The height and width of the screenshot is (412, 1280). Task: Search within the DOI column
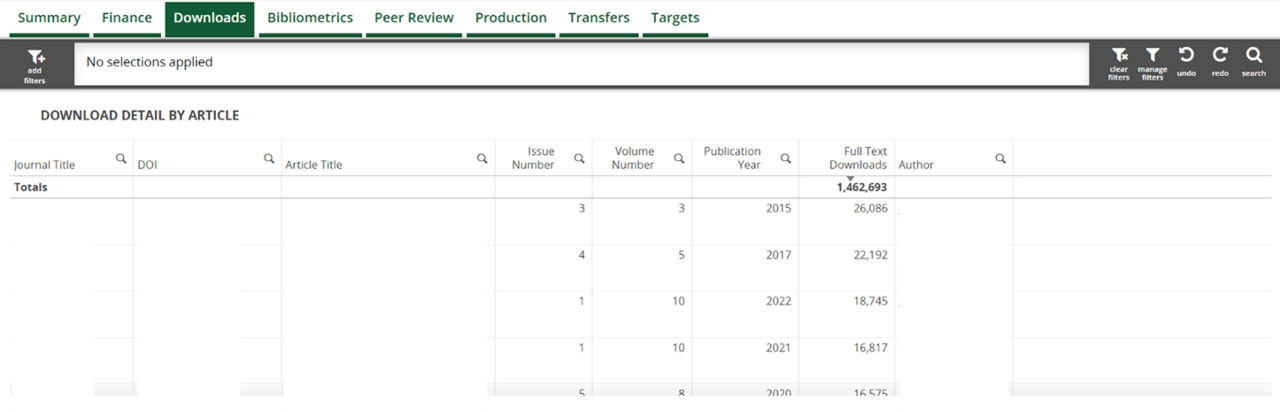pos(269,158)
